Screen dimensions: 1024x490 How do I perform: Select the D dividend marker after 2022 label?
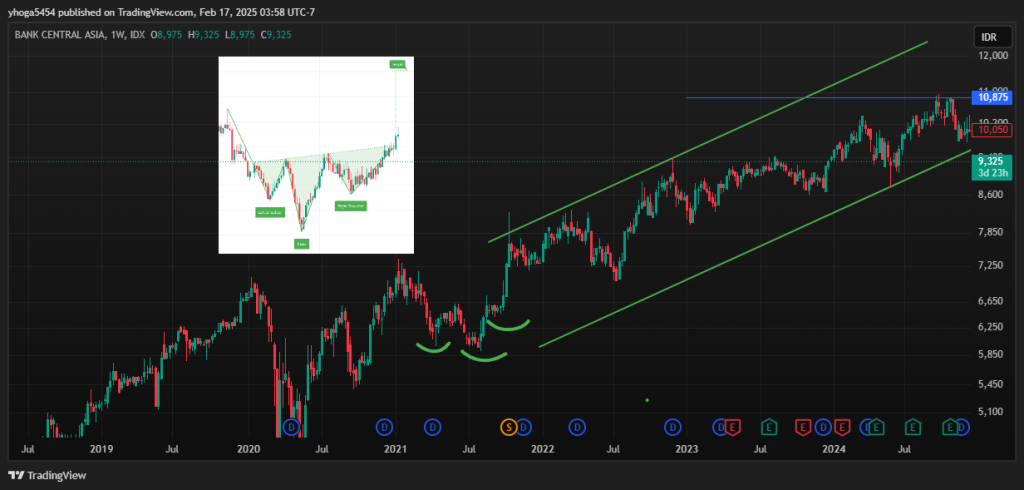point(577,427)
